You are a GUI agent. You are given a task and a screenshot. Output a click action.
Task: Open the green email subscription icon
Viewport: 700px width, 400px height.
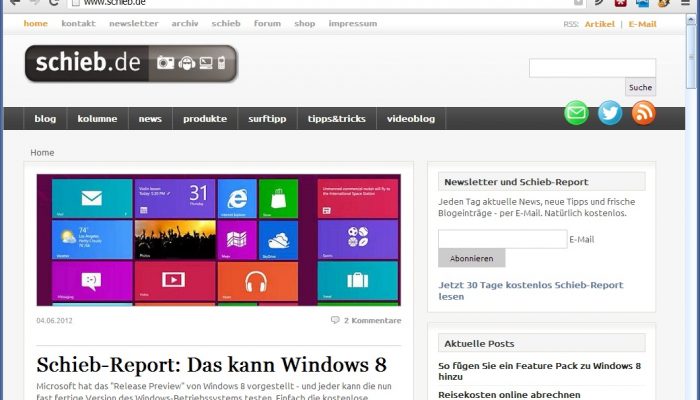[576, 113]
